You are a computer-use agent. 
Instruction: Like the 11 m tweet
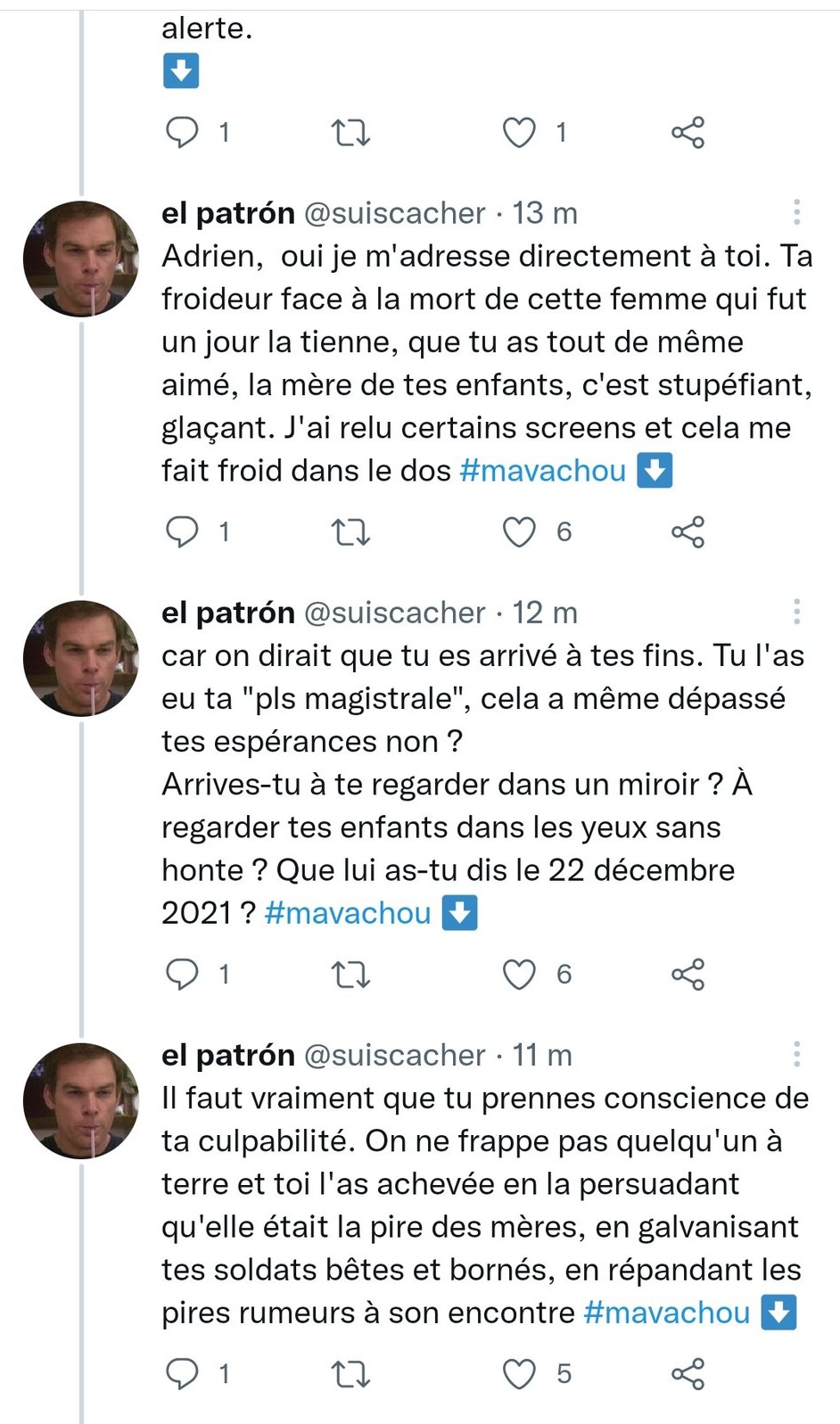[x=519, y=1374]
